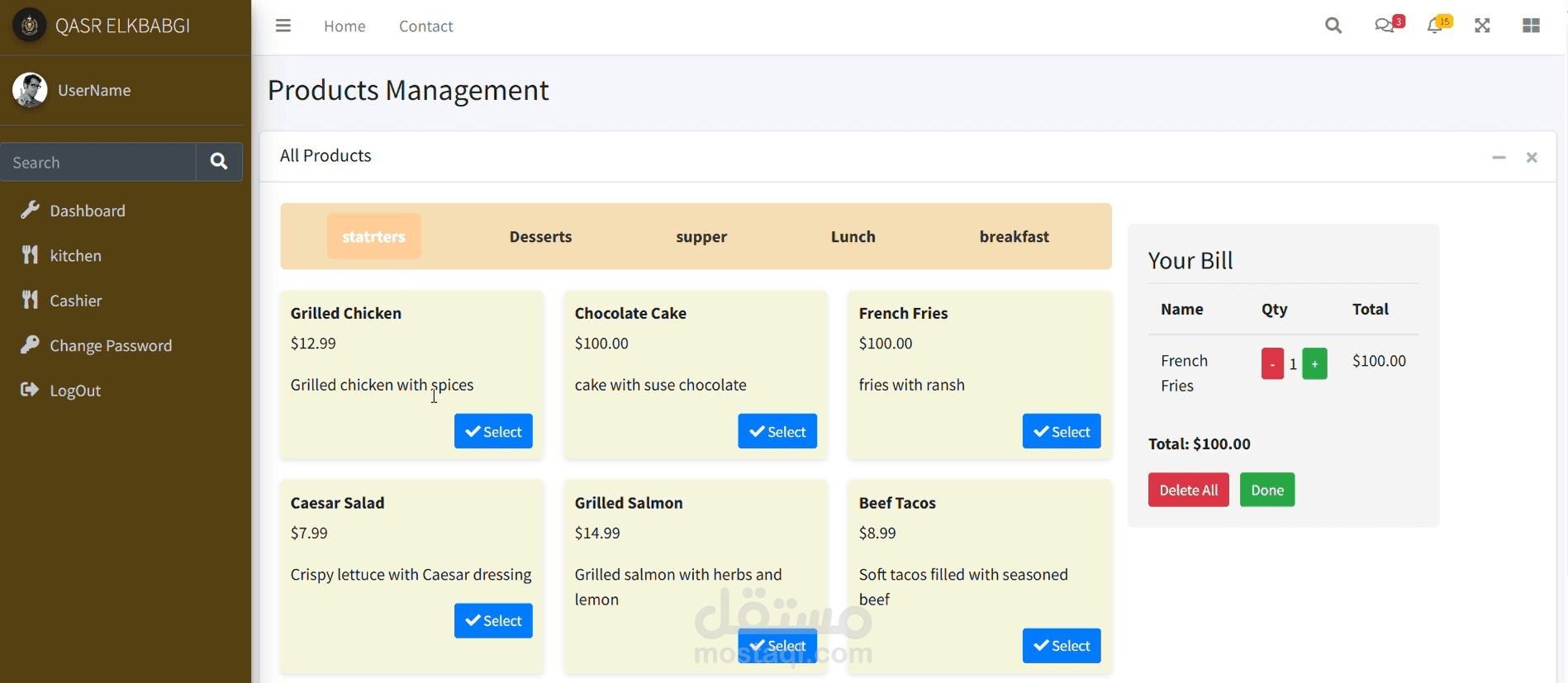Open the navbar search icon
This screenshot has height=683, width=1568.
pyautogui.click(x=1333, y=26)
